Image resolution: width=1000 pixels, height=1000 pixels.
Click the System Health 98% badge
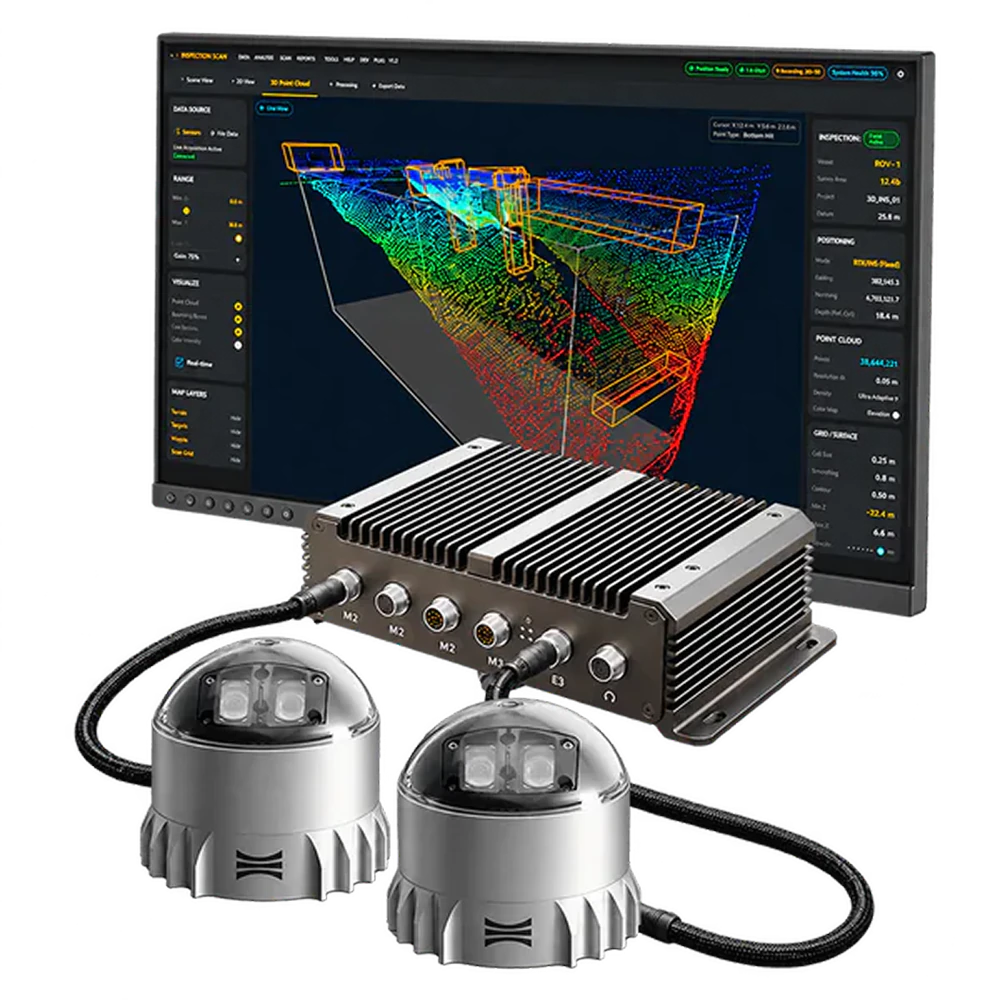858,73
